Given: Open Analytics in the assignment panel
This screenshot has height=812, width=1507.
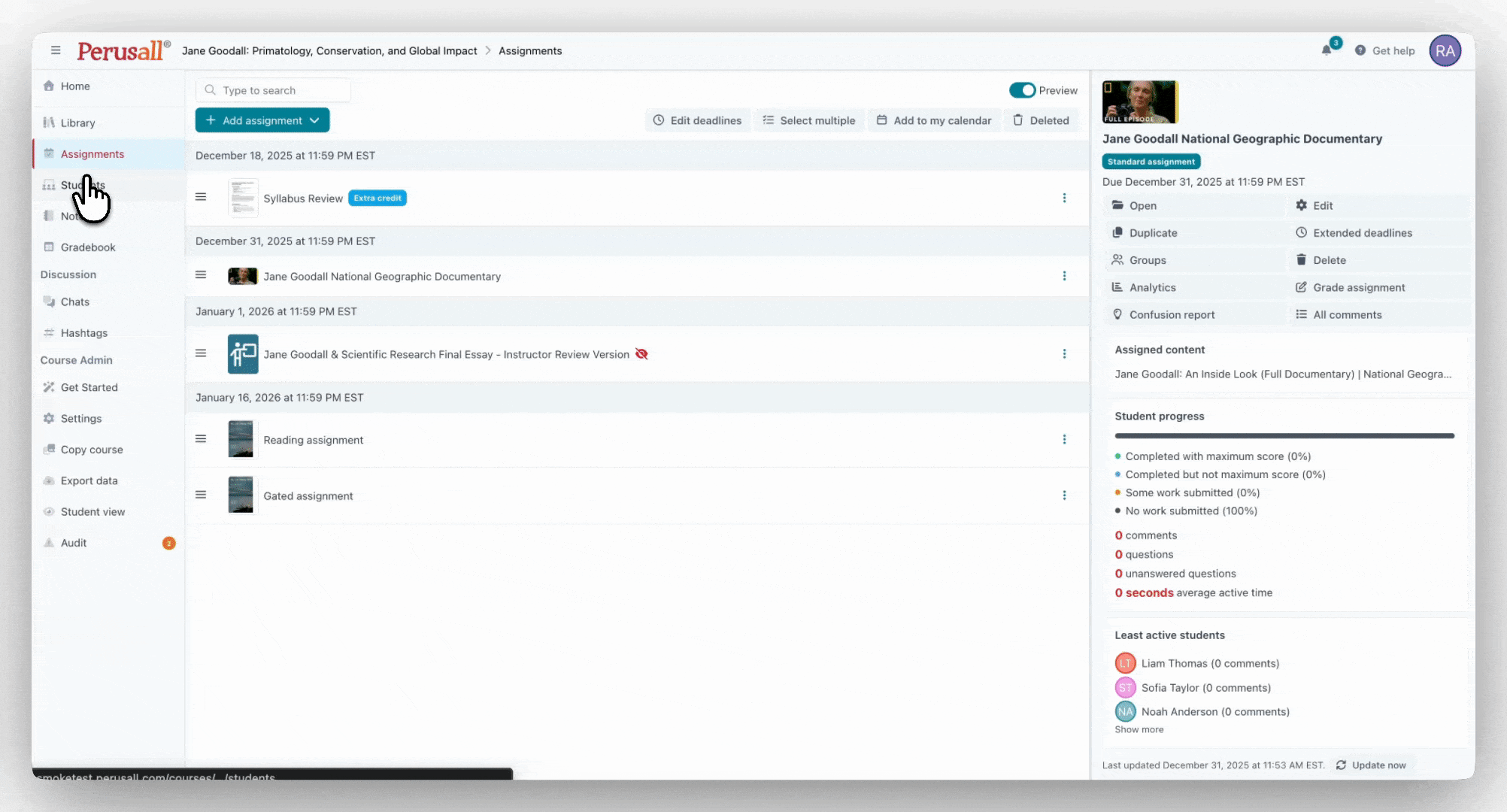Looking at the screenshot, I should tap(1194, 287).
